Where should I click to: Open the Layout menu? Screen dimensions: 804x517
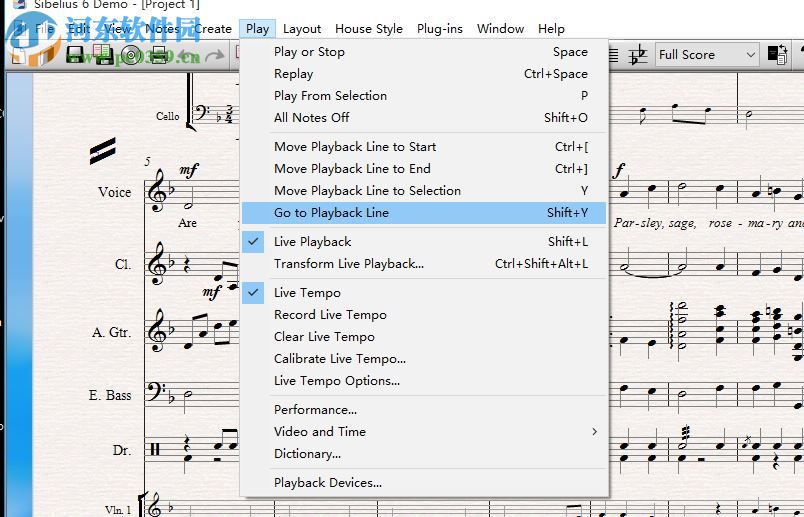pos(302,29)
